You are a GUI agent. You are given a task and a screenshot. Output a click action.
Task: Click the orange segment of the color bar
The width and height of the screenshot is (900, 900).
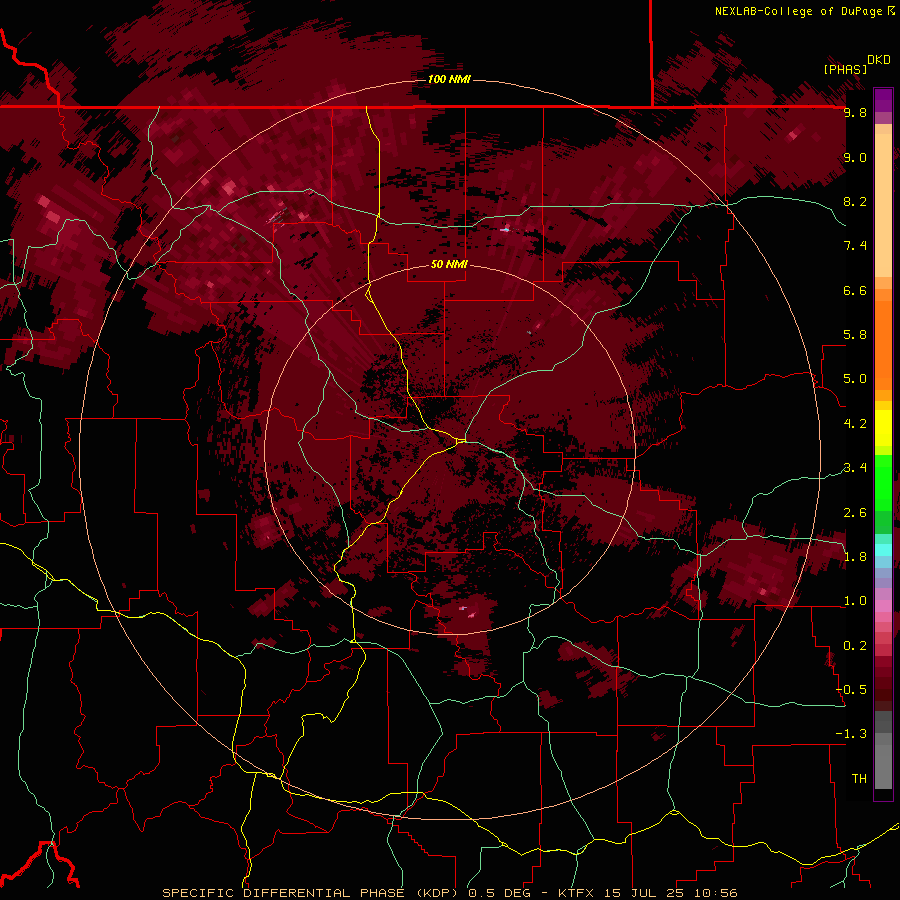883,344
